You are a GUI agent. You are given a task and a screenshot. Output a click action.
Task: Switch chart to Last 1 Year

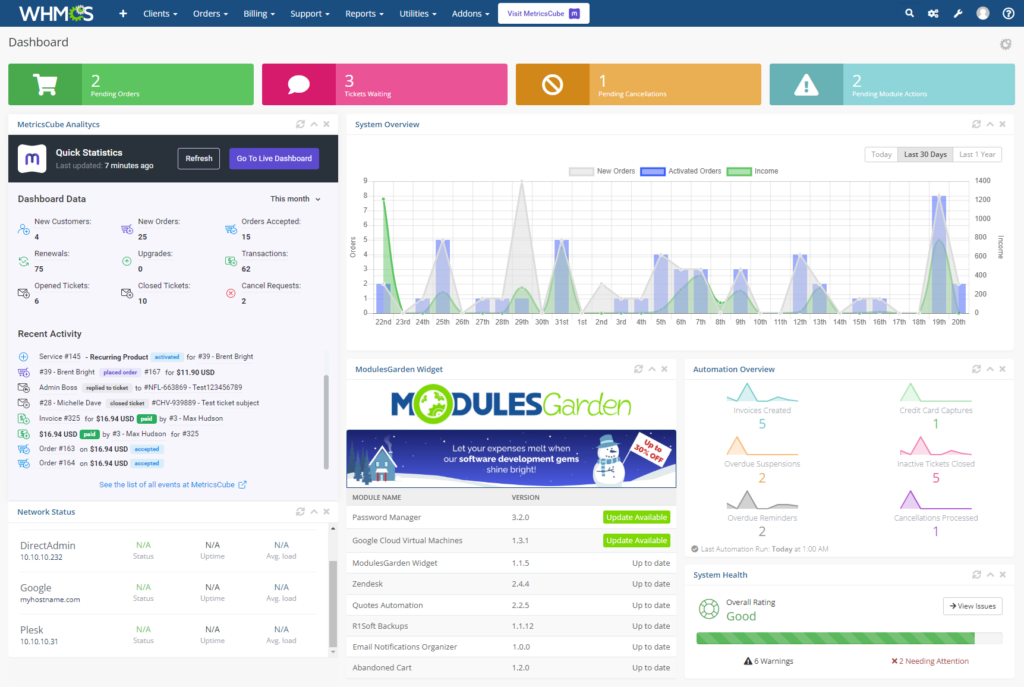(x=976, y=154)
